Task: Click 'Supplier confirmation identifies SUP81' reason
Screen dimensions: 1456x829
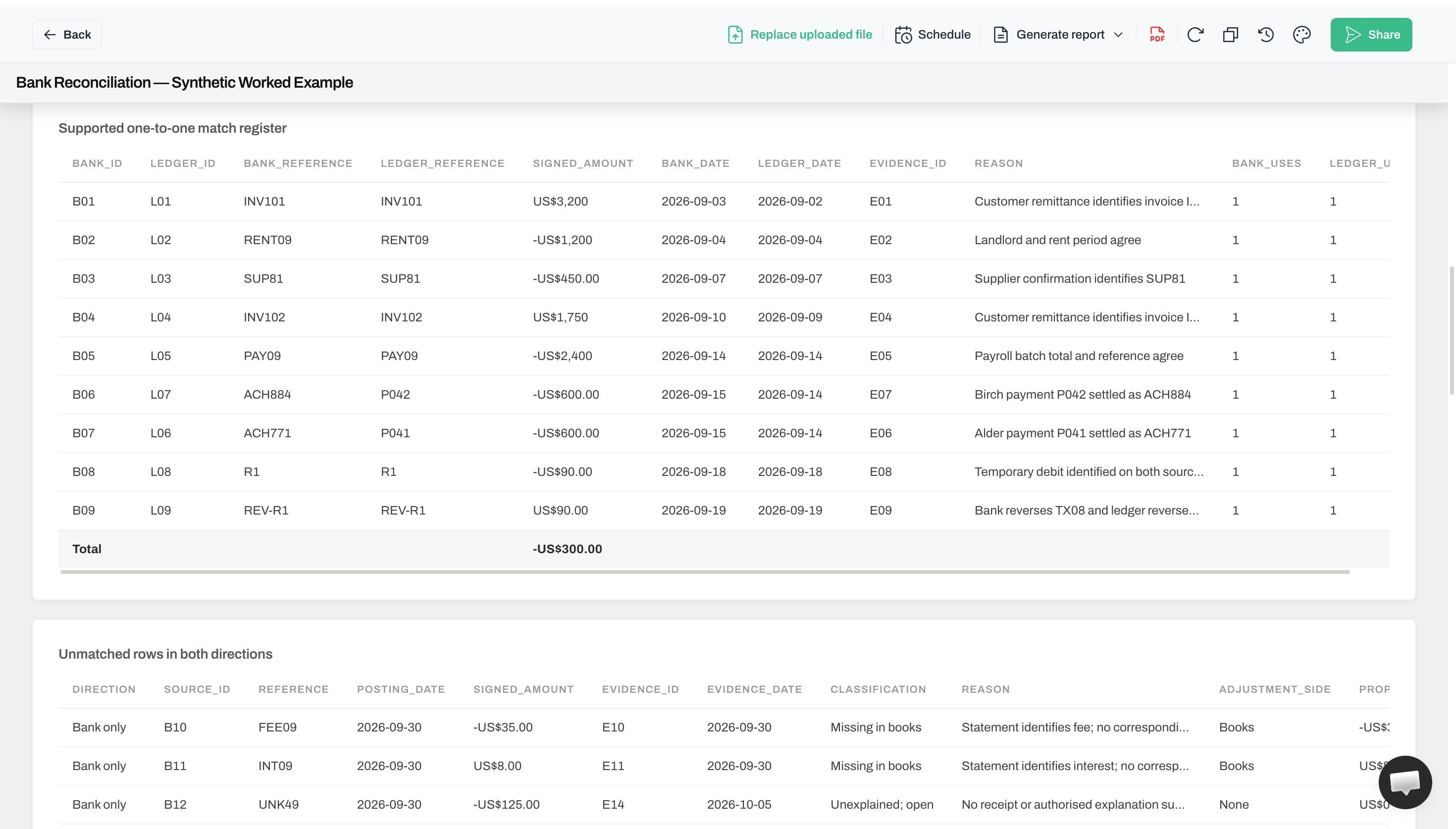Action: pos(1079,279)
